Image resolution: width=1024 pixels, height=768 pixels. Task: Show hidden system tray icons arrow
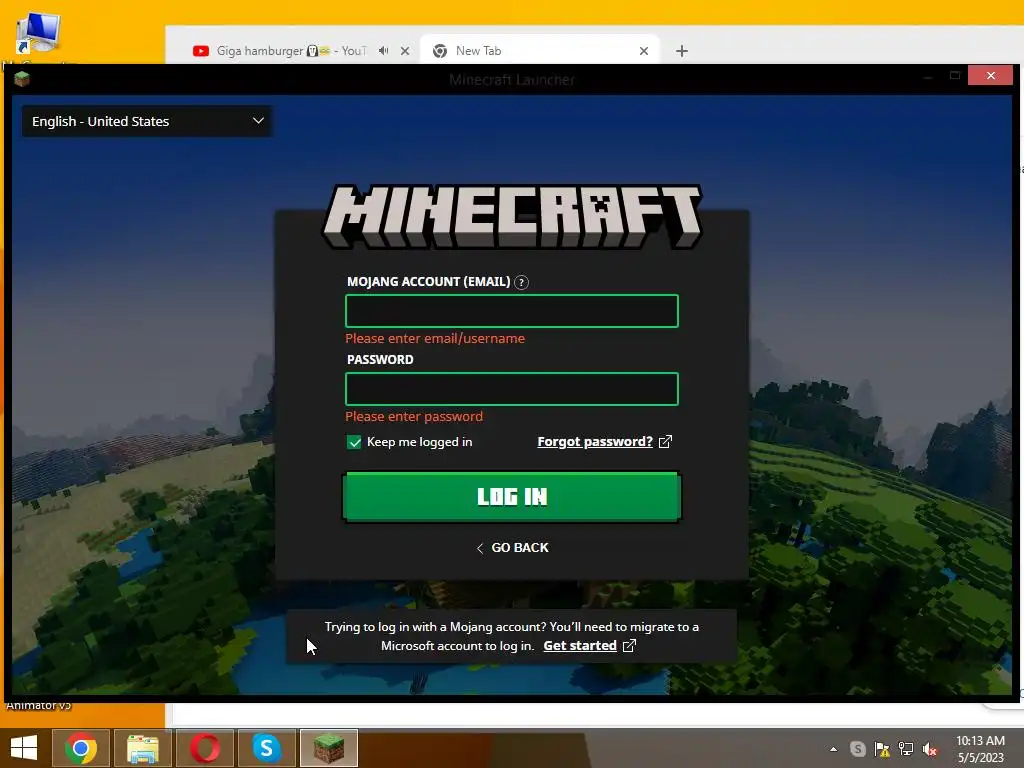point(833,749)
